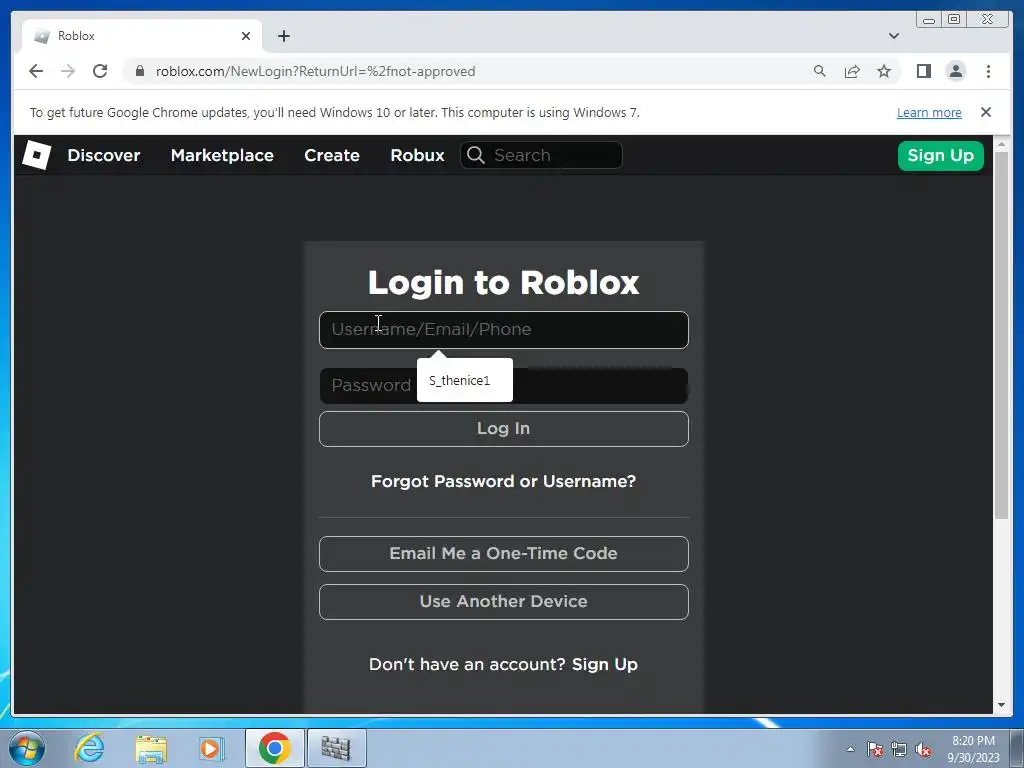1024x768 pixels.
Task: Choose the S_thenice1 autofill suggestion
Action: coord(464,380)
